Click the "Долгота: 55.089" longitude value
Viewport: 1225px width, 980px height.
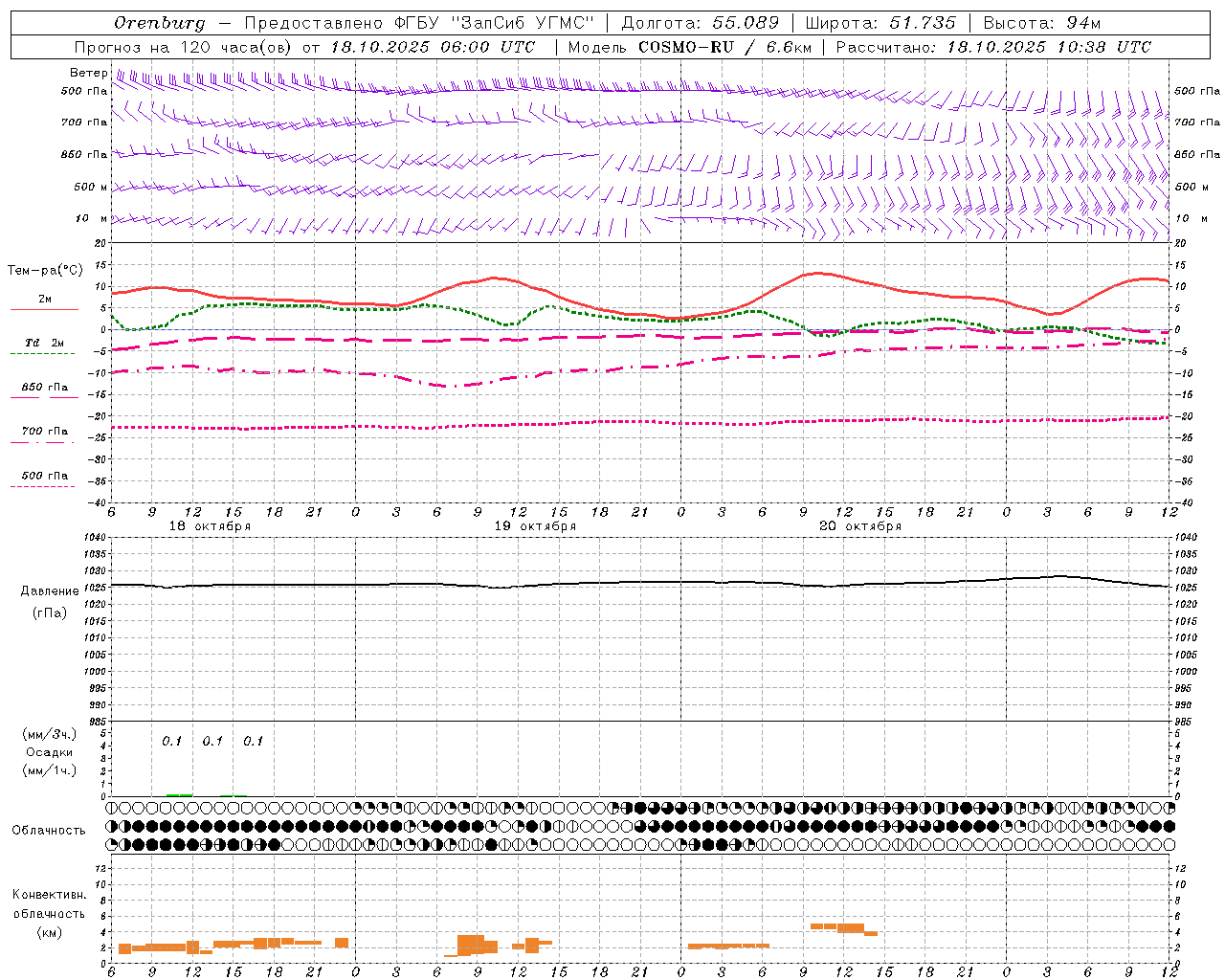click(701, 23)
